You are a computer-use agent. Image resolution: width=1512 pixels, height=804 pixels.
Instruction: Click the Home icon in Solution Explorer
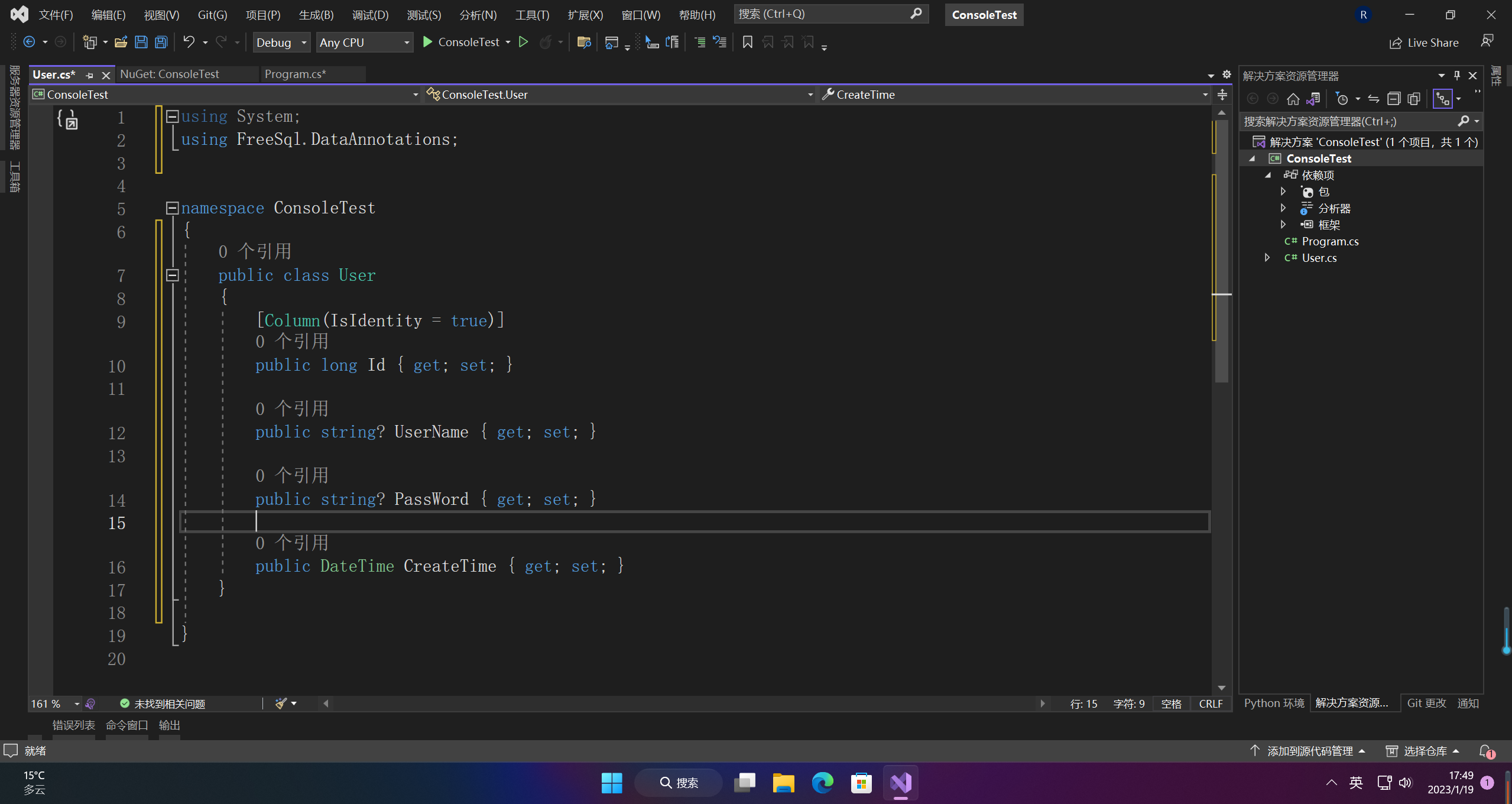point(1293,99)
